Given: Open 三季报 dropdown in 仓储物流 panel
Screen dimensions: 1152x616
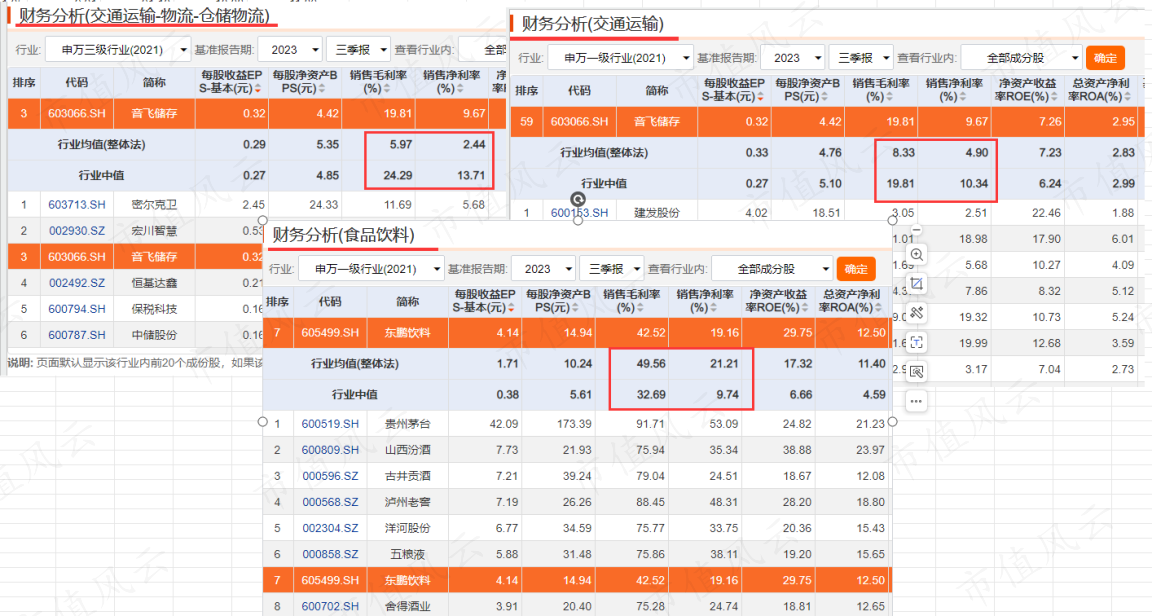Looking at the screenshot, I should pyautogui.click(x=358, y=50).
